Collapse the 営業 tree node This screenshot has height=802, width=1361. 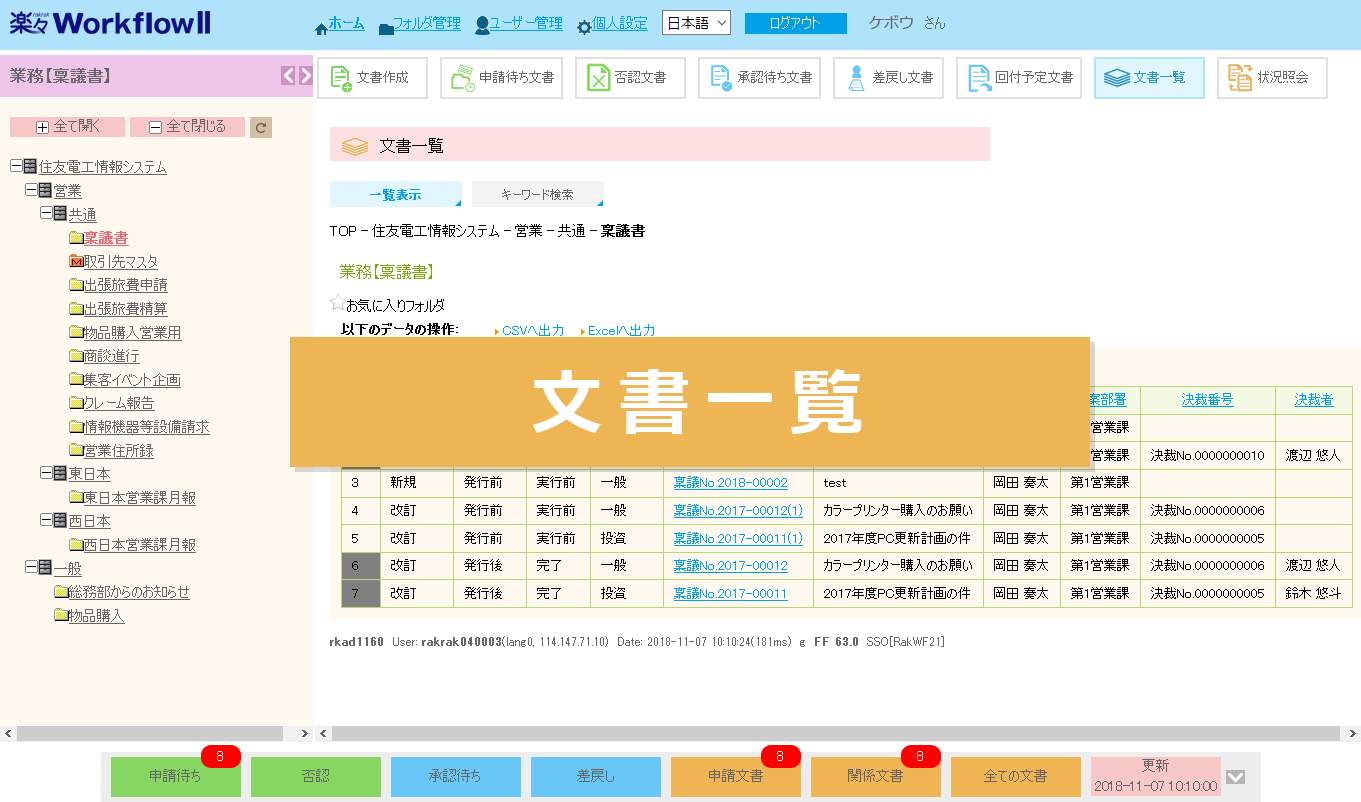coord(30,190)
